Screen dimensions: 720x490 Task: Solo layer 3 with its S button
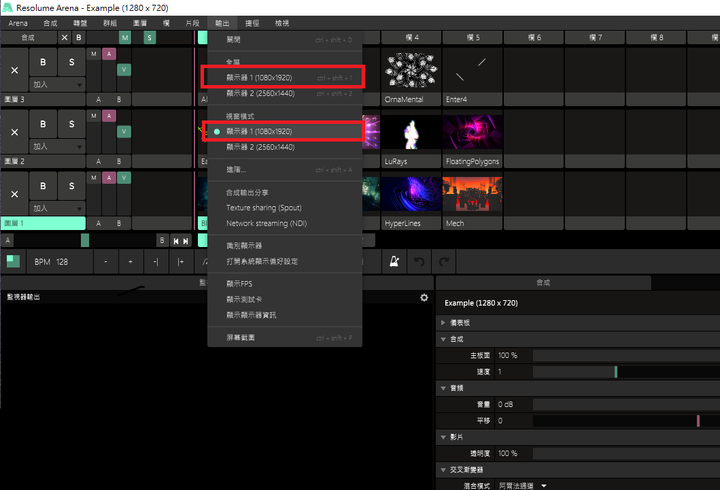[72, 62]
